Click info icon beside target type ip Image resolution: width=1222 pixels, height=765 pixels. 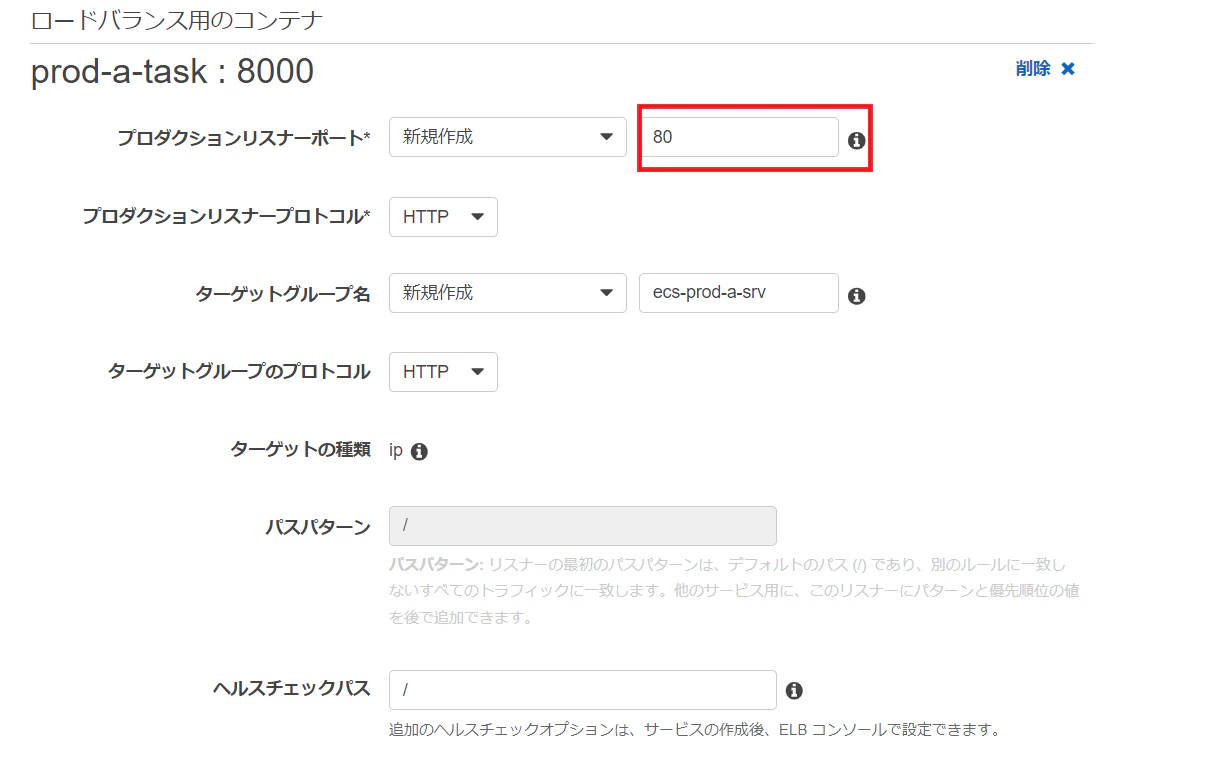[x=419, y=451]
